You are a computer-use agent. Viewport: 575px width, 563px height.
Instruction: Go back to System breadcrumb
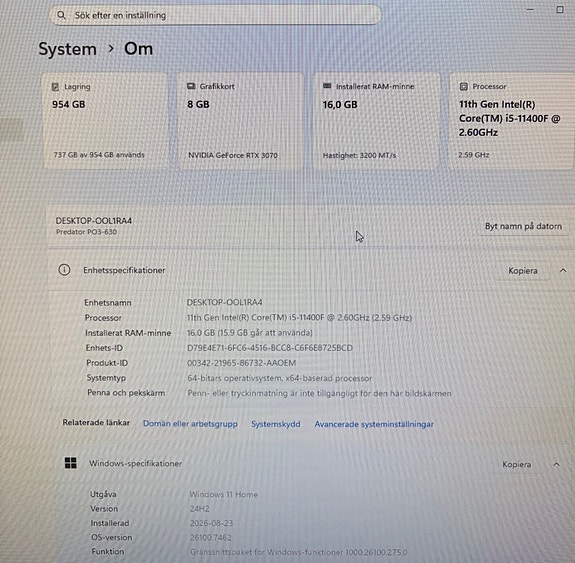click(67, 49)
